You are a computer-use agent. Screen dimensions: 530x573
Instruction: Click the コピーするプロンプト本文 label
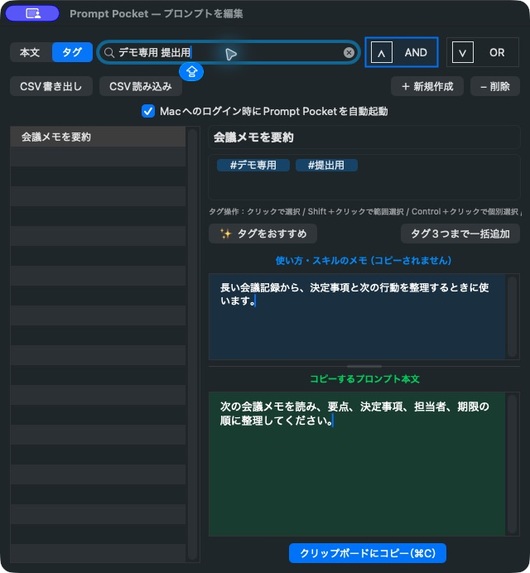[x=364, y=379]
